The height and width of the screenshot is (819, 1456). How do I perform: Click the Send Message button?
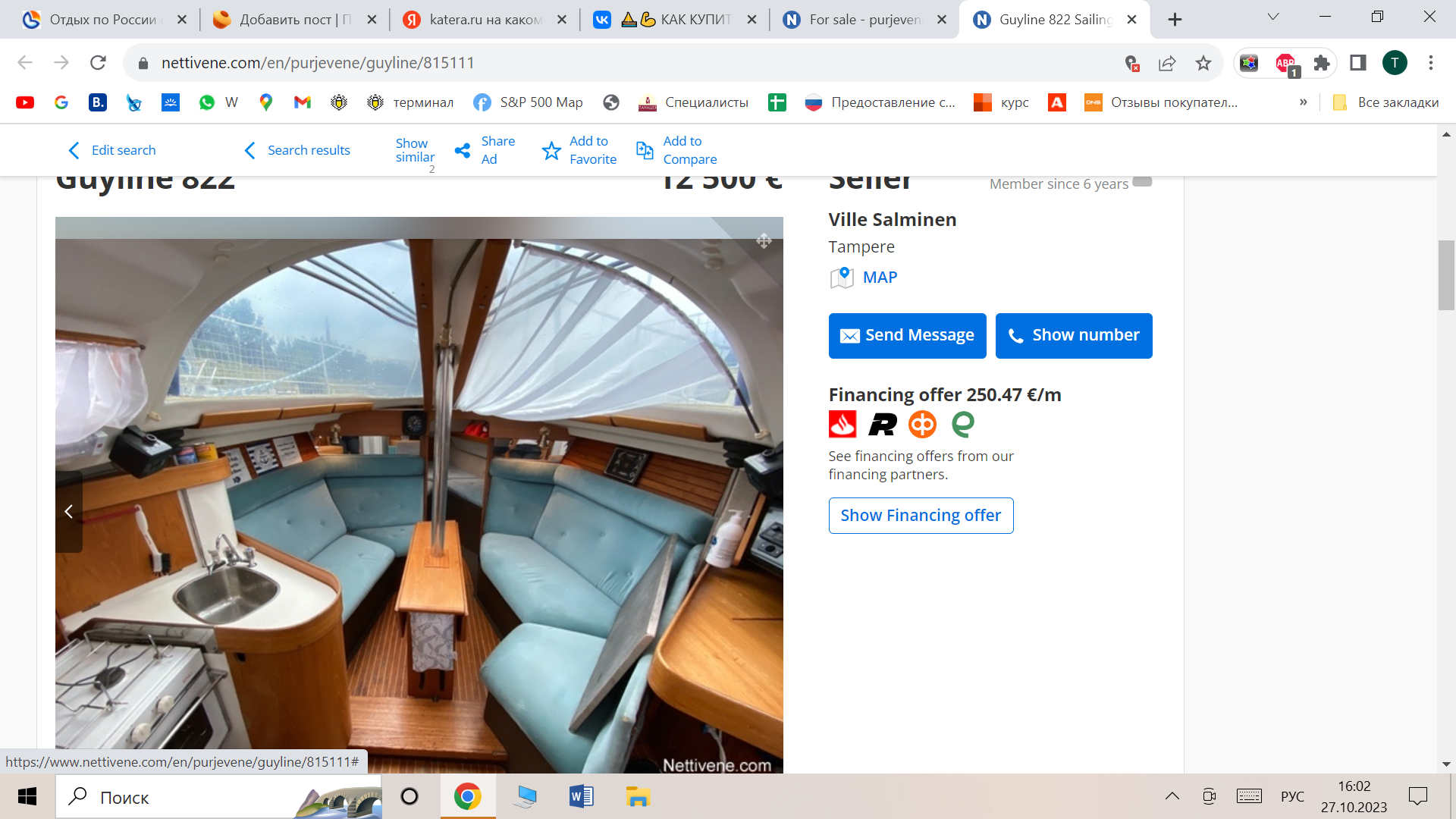click(907, 335)
